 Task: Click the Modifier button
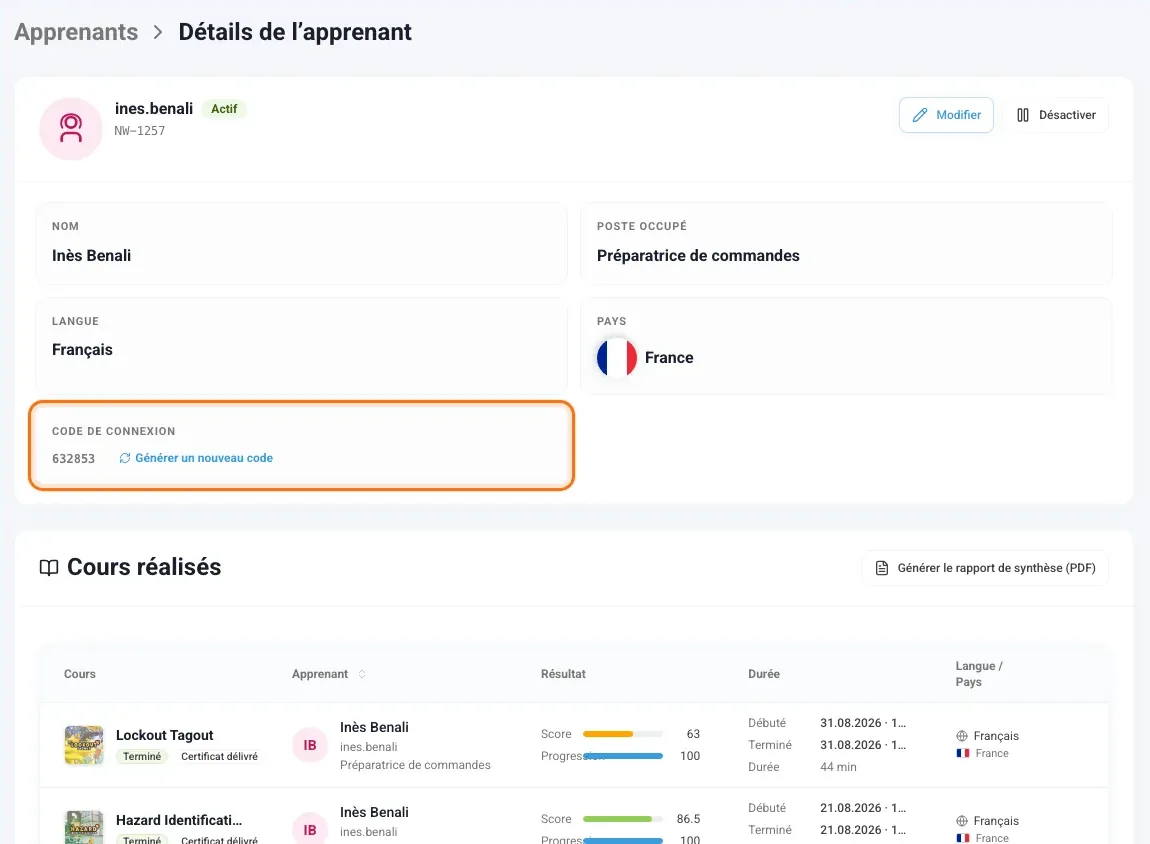tap(946, 115)
